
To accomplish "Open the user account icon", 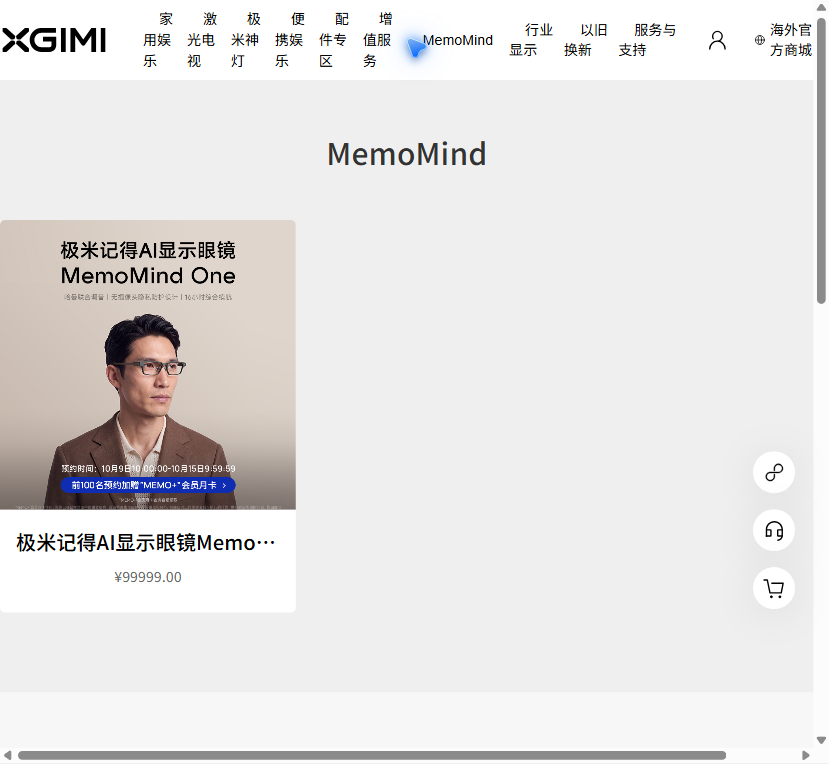I will (717, 40).
